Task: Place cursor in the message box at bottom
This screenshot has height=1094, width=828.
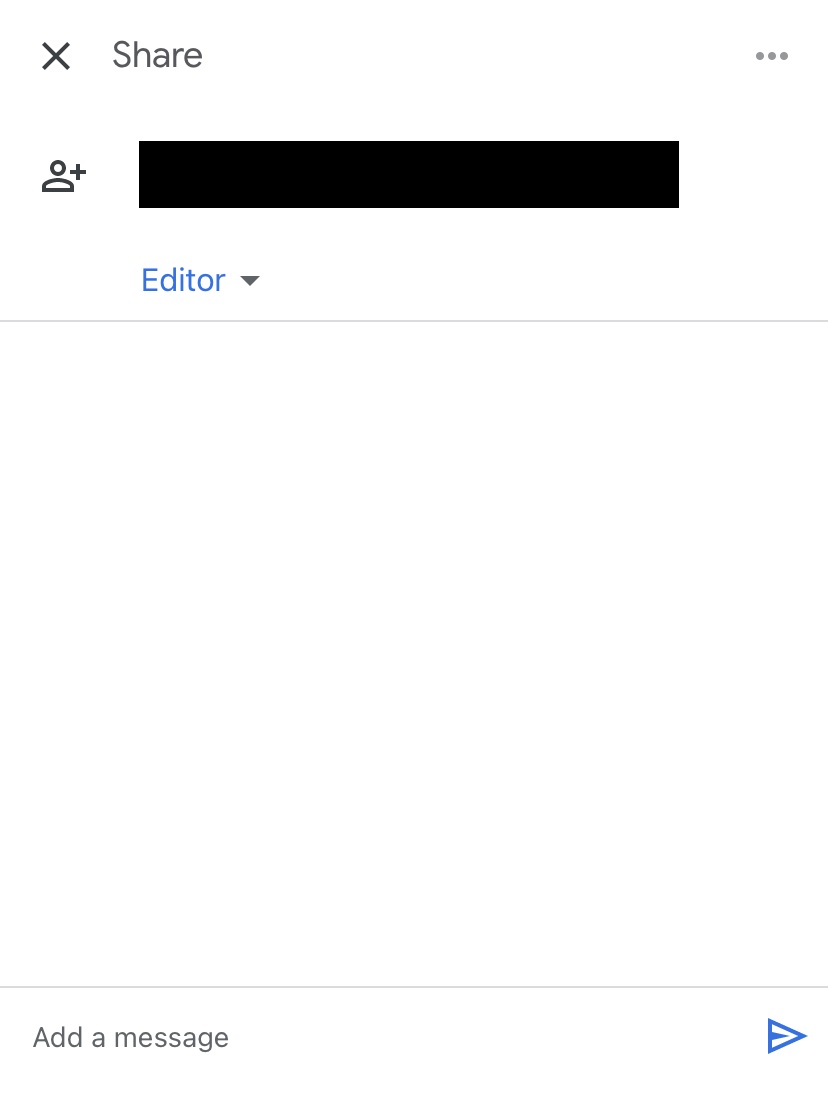Action: [391, 1037]
